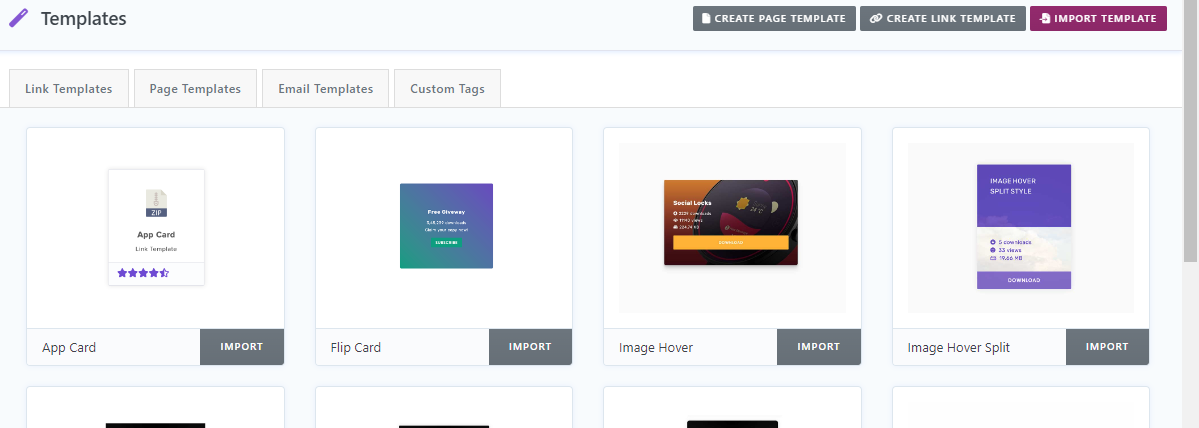The image size is (1199, 428).
Task: Go to the Custom Tags tab
Action: 447,89
